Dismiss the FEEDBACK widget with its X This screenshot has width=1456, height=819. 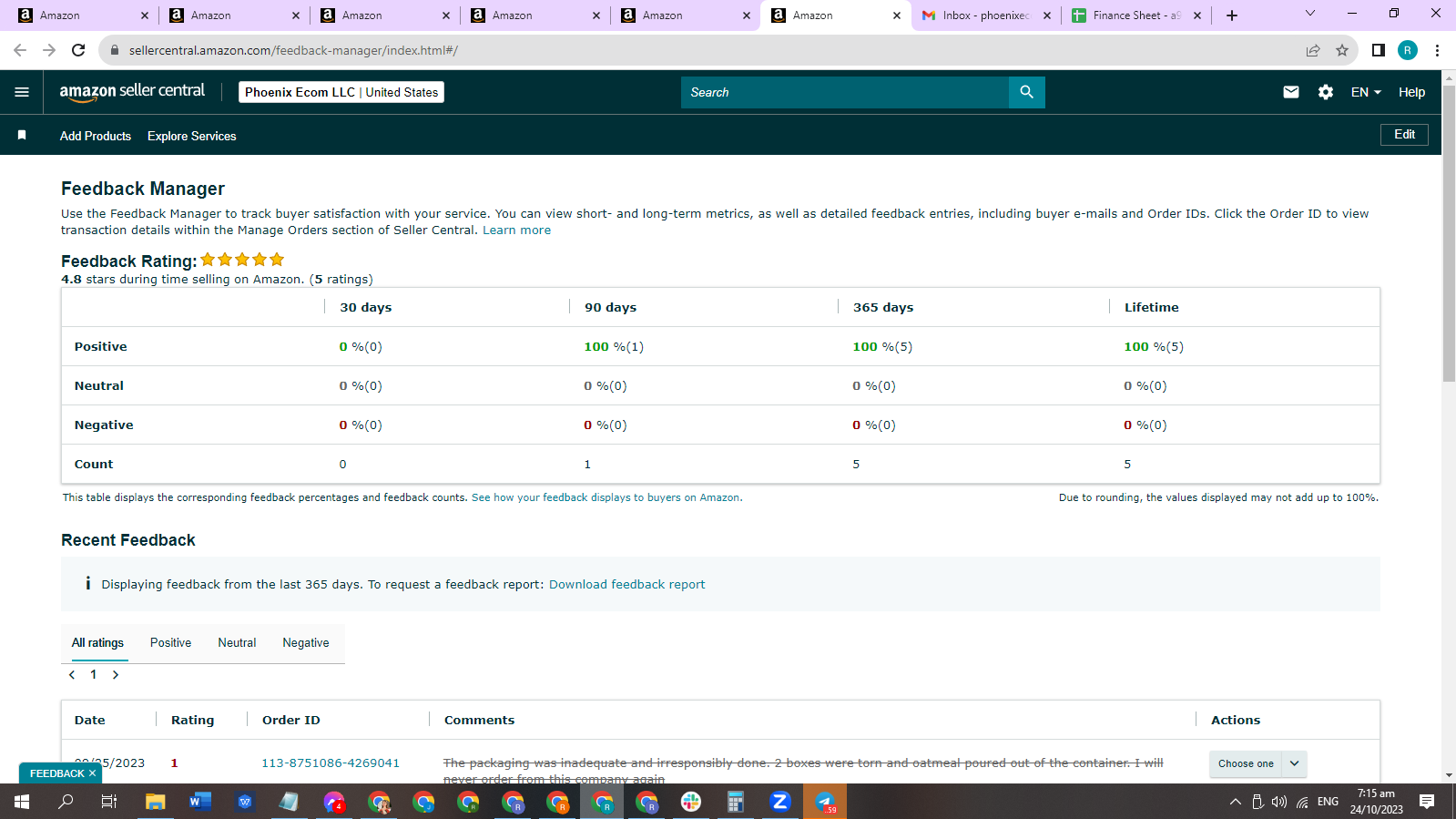92,773
